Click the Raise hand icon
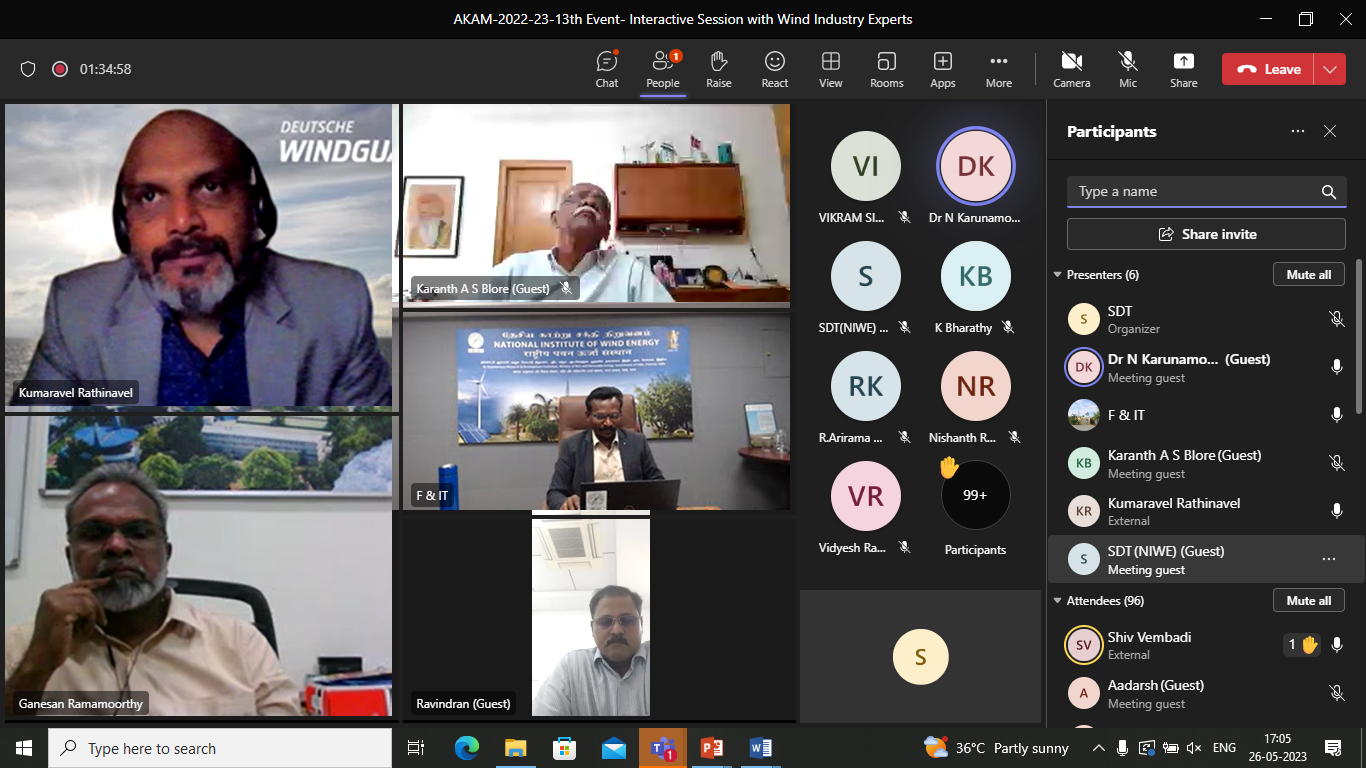 [718, 69]
